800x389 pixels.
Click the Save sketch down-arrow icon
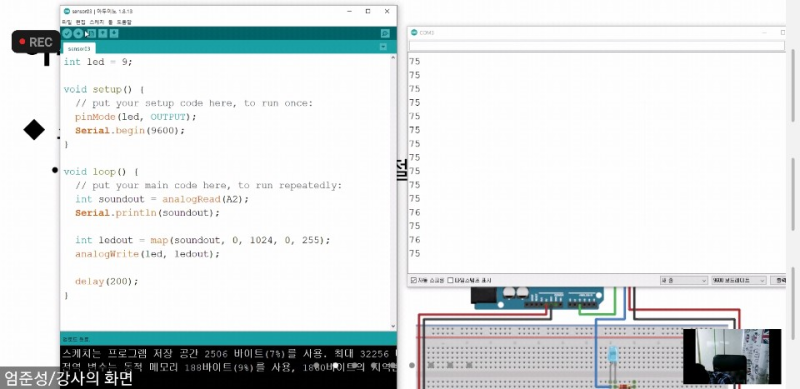pyautogui.click(x=114, y=34)
